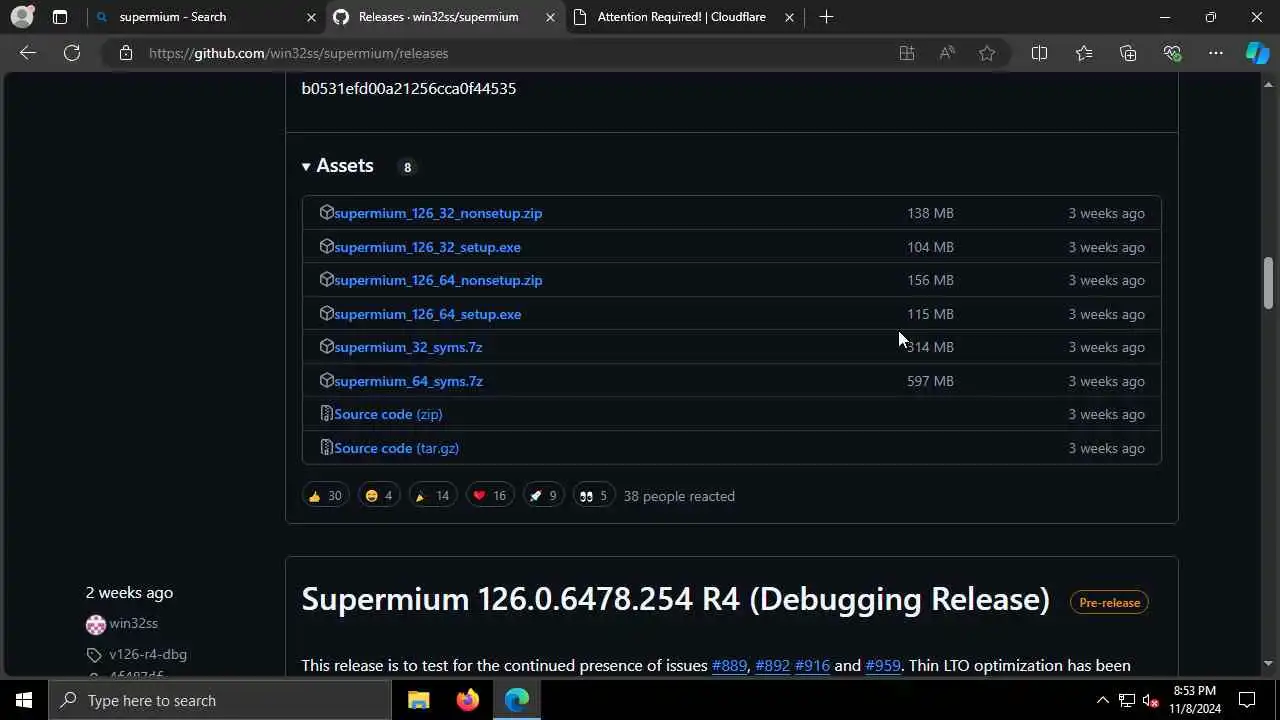Viewport: 1280px width, 720px height.
Task: Close the Attention Required Cloudflare tab
Action: [789, 17]
